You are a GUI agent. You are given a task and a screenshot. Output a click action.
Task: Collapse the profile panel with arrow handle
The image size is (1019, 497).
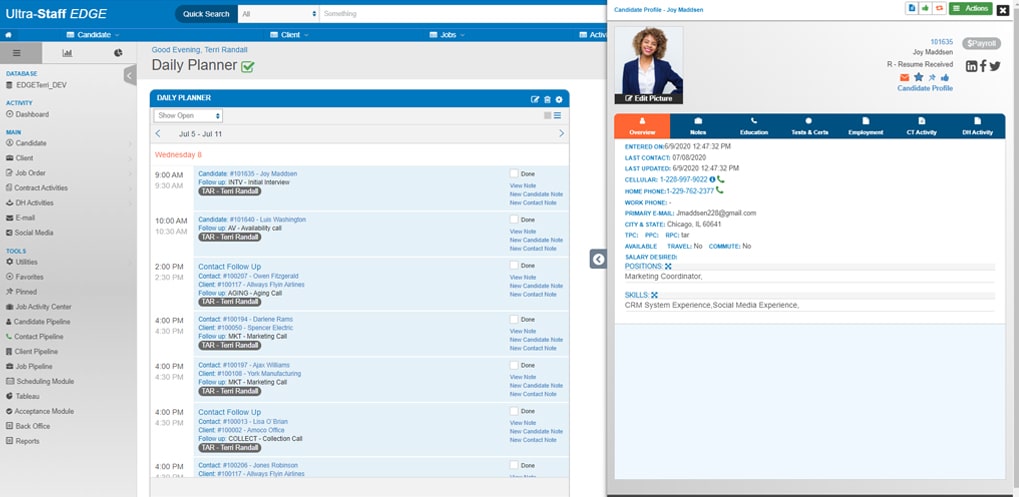coord(598,259)
